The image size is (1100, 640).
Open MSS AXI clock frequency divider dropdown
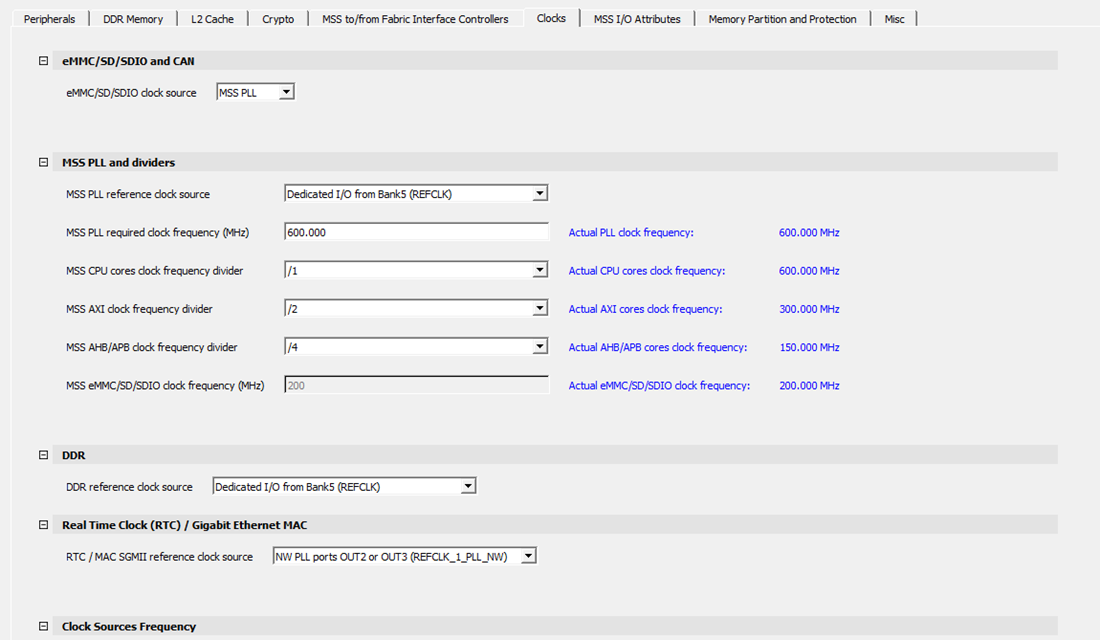tap(416, 309)
